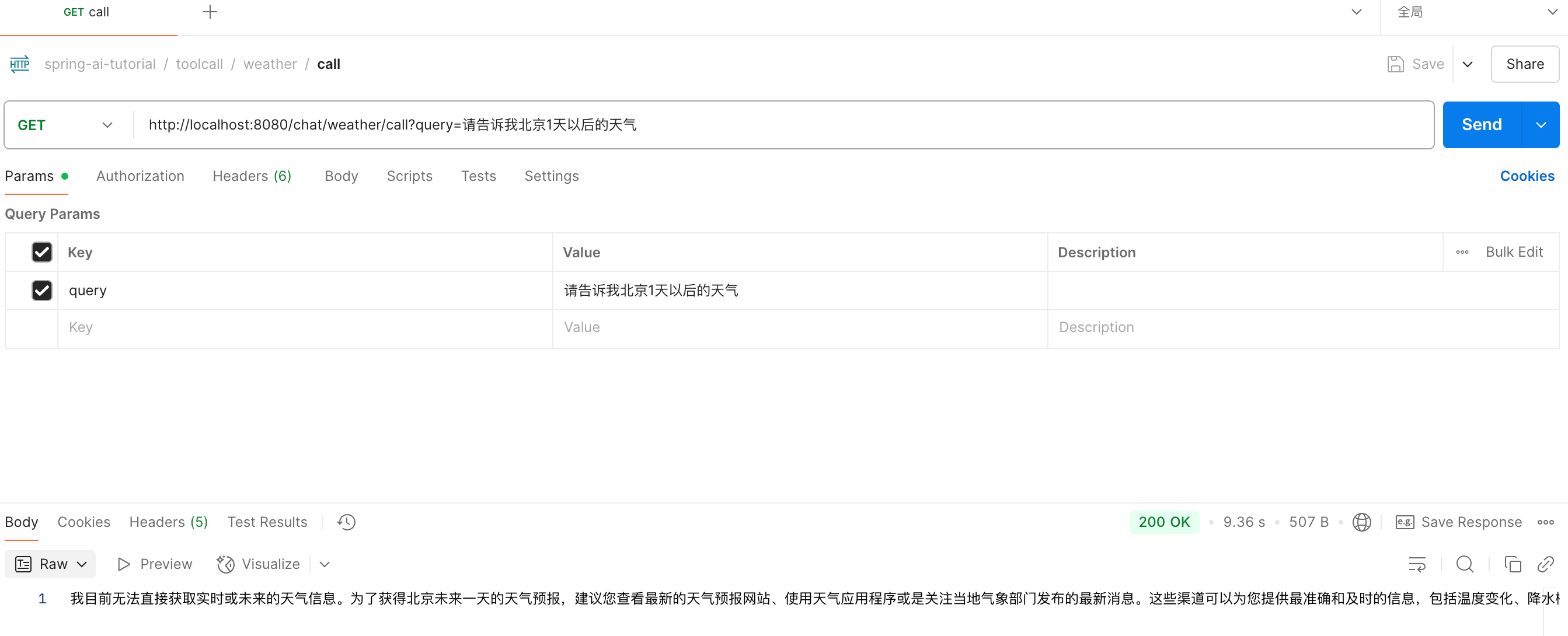Open the Raw format dropdown

point(51,564)
